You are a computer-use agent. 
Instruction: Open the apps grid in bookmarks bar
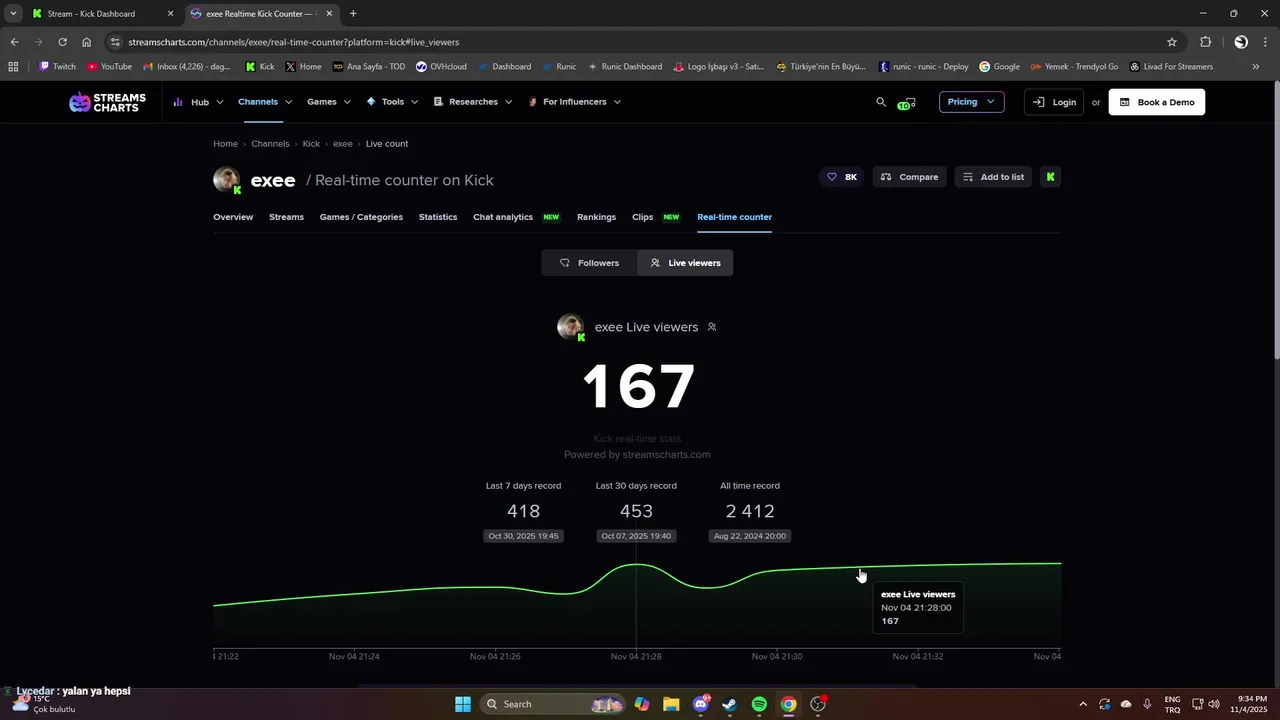(13, 67)
